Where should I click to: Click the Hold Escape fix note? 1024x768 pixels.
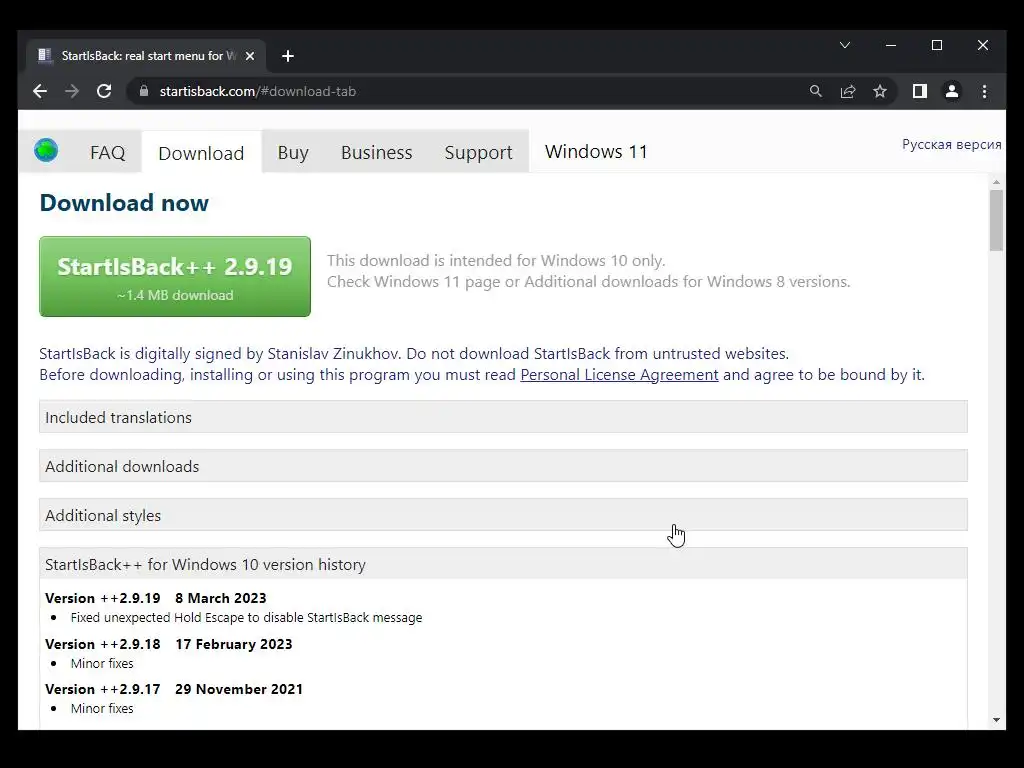[x=246, y=618]
